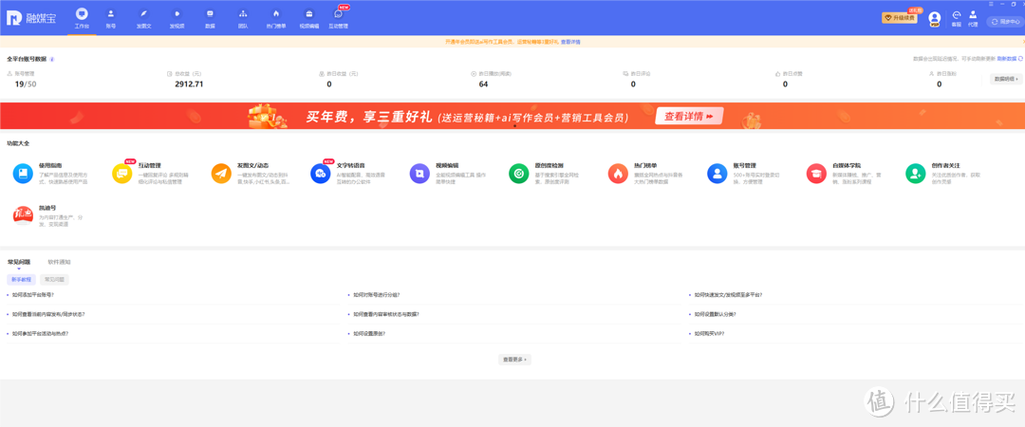Select the 新手教程 sub-tab
The height and width of the screenshot is (427, 1025).
(21, 279)
